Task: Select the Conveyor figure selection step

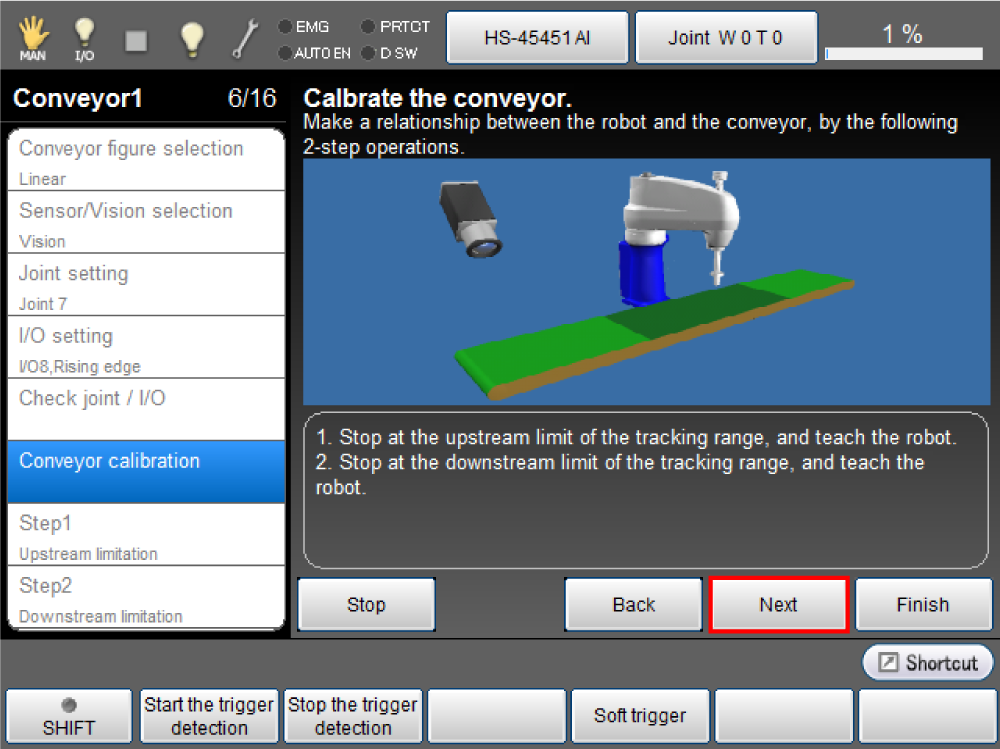Action: (146, 160)
